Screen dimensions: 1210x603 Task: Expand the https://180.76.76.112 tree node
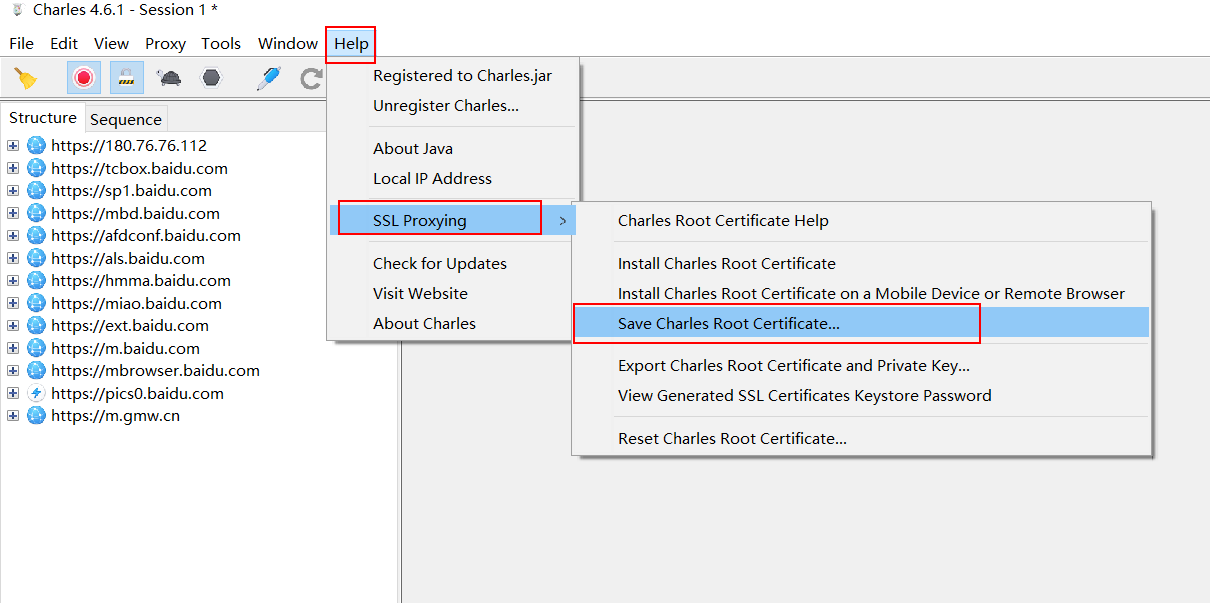13,145
